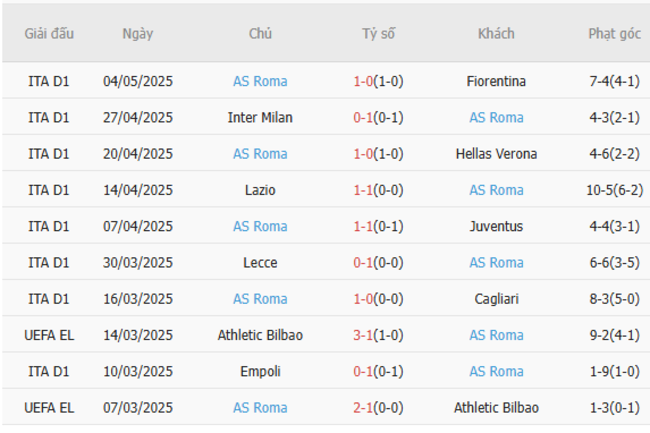650x433 pixels.
Task: Click the "Khách" column header
Action: coord(496,33)
